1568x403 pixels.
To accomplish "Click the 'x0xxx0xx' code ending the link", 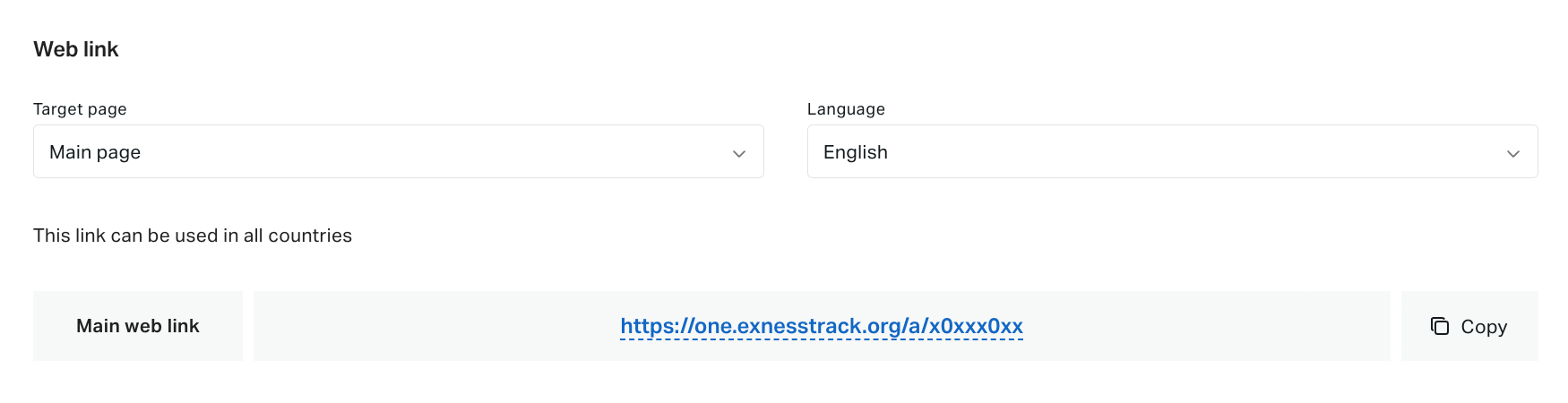I will [x=976, y=326].
